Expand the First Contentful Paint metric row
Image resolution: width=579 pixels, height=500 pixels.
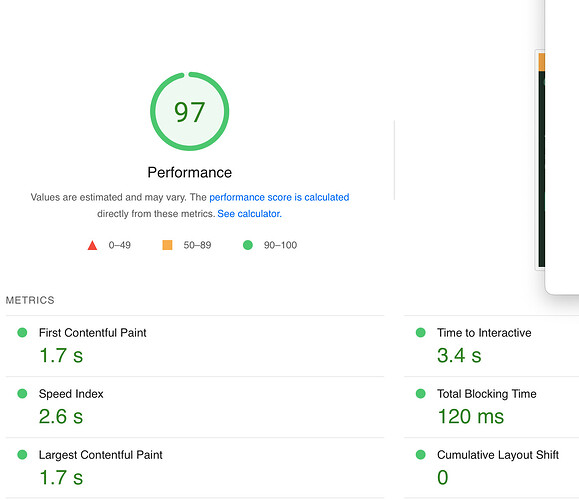195,346
